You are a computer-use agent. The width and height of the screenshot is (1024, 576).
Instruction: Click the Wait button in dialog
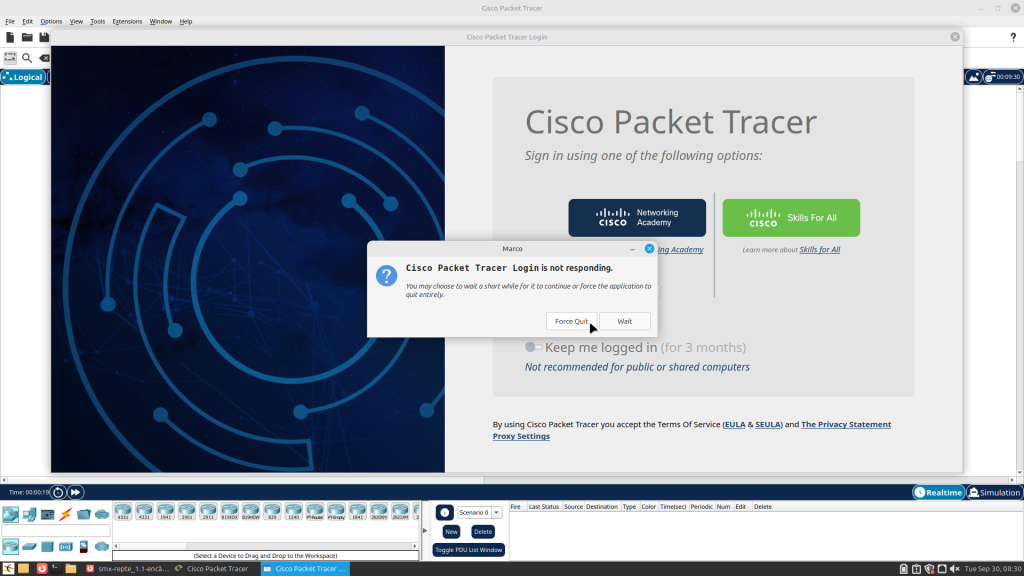pos(624,321)
